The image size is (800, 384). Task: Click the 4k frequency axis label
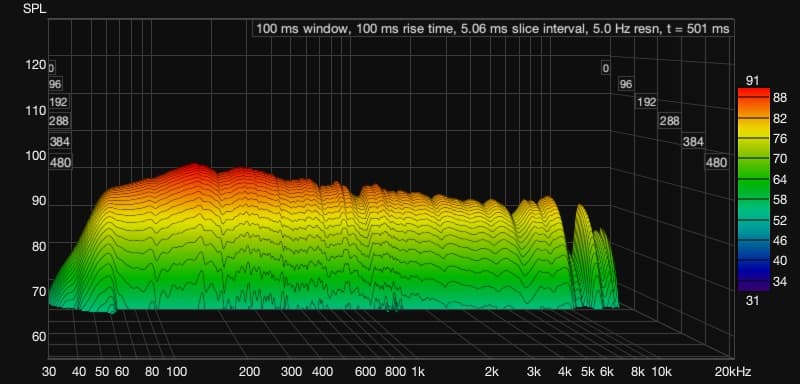click(565, 371)
